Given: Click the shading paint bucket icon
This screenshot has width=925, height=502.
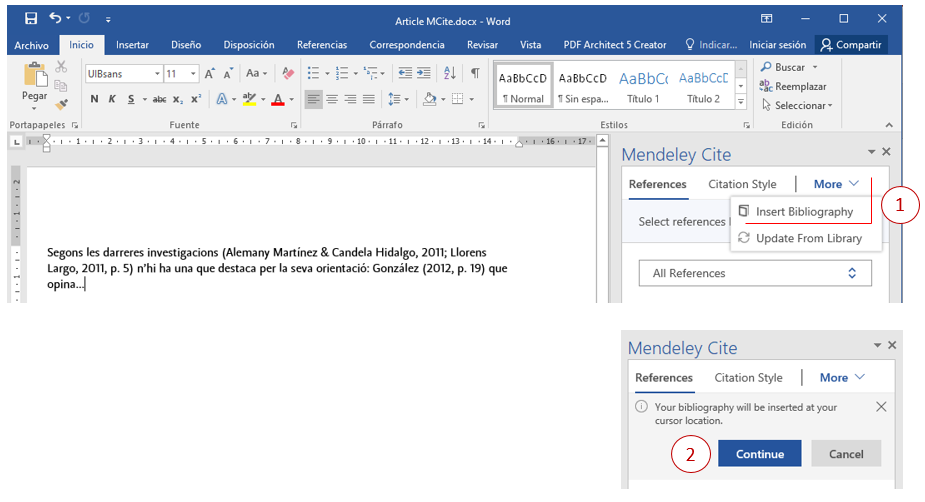Looking at the screenshot, I should [430, 99].
